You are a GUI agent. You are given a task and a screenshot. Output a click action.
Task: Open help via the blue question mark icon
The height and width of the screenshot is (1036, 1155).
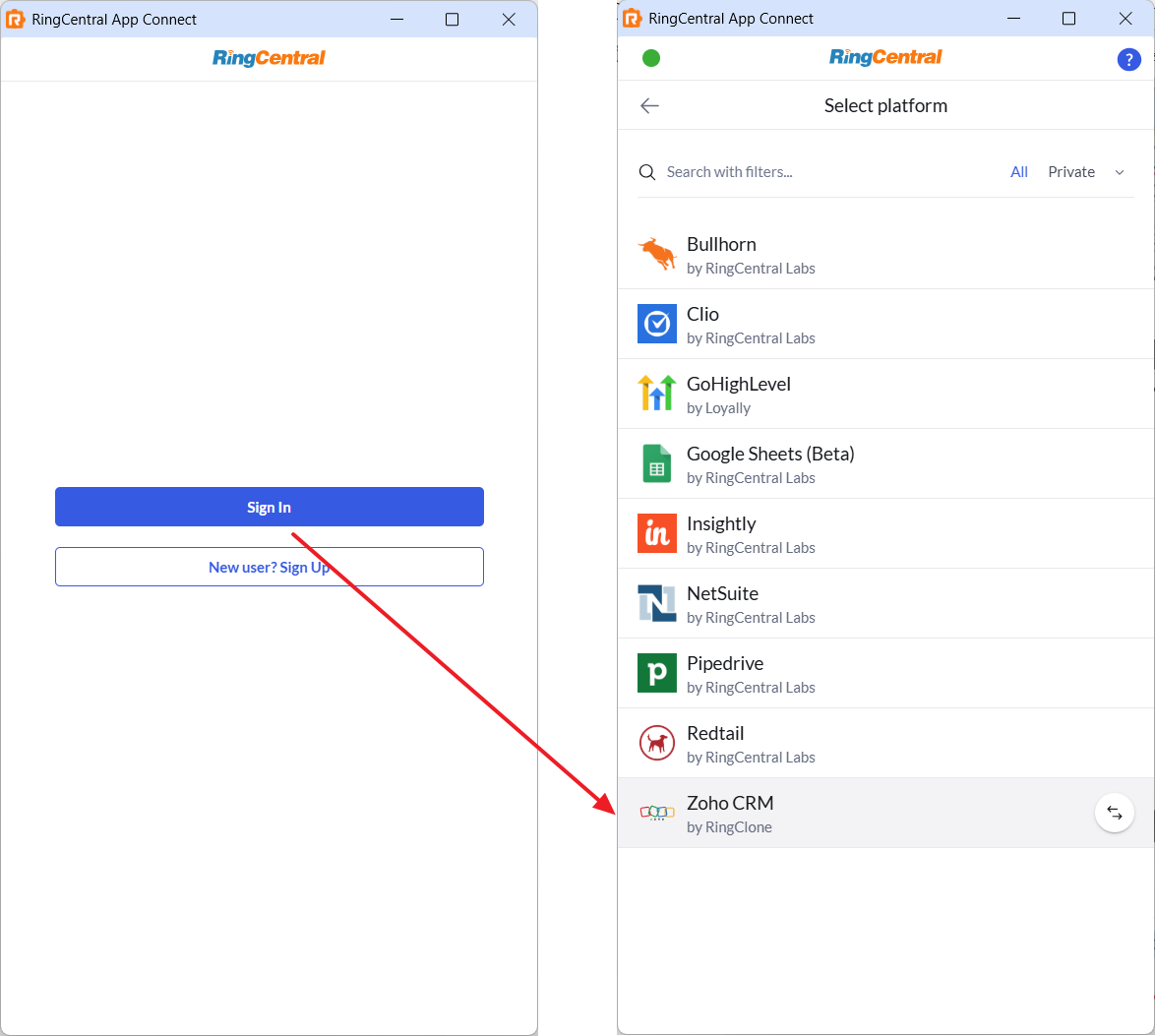click(1128, 59)
